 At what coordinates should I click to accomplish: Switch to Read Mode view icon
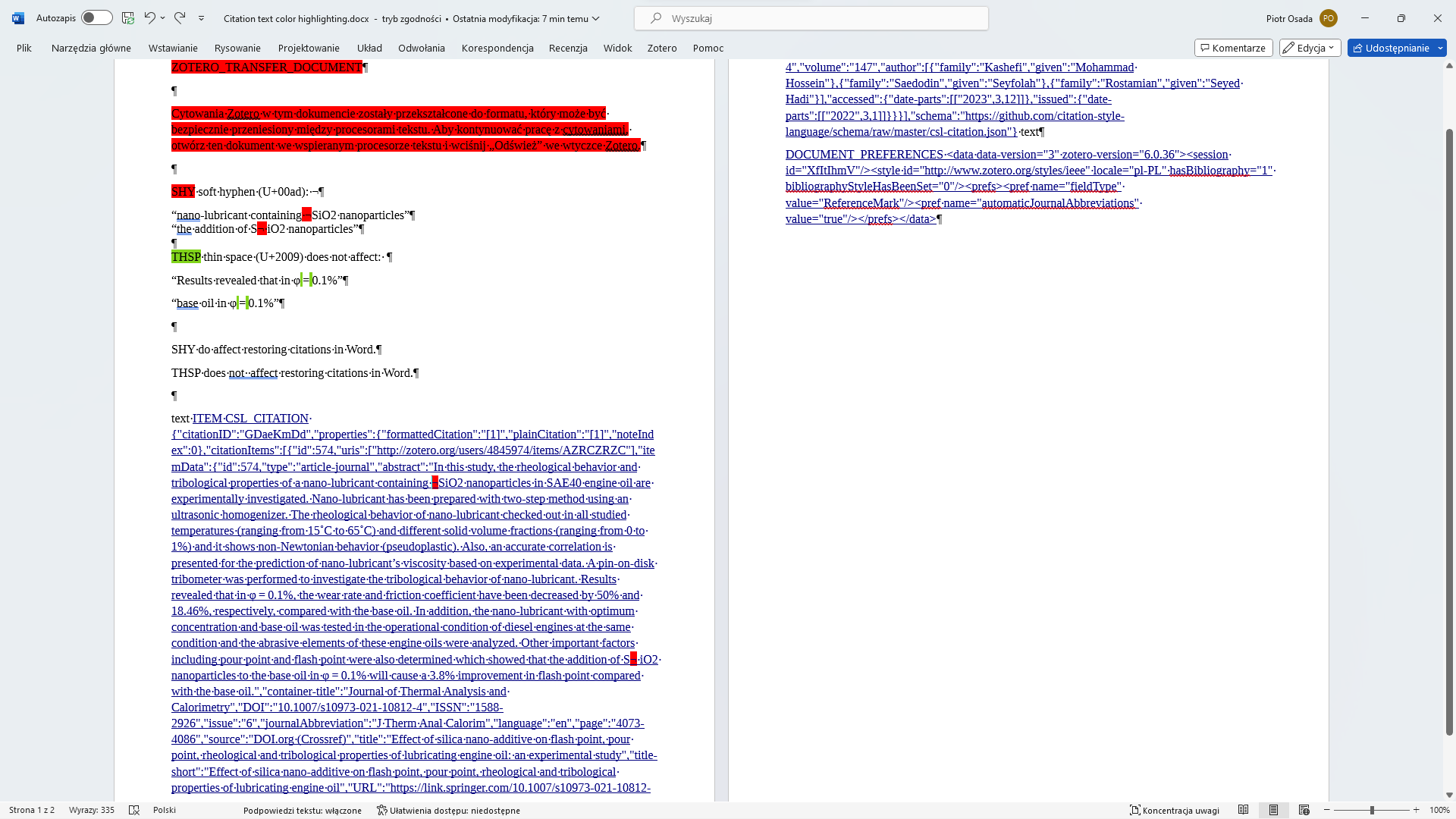point(1243,810)
